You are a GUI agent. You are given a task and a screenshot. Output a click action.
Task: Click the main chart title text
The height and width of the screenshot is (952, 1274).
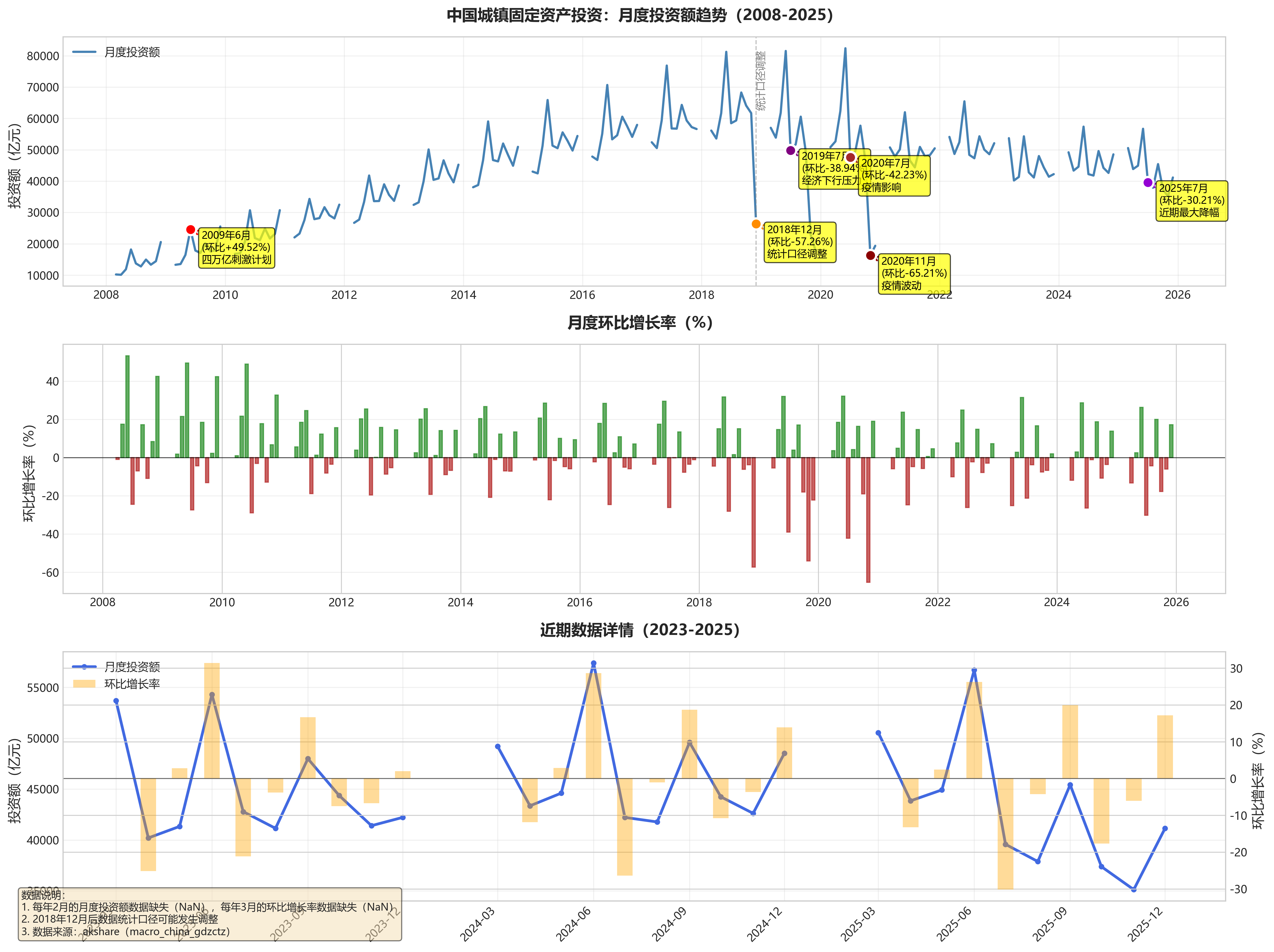tap(640, 15)
